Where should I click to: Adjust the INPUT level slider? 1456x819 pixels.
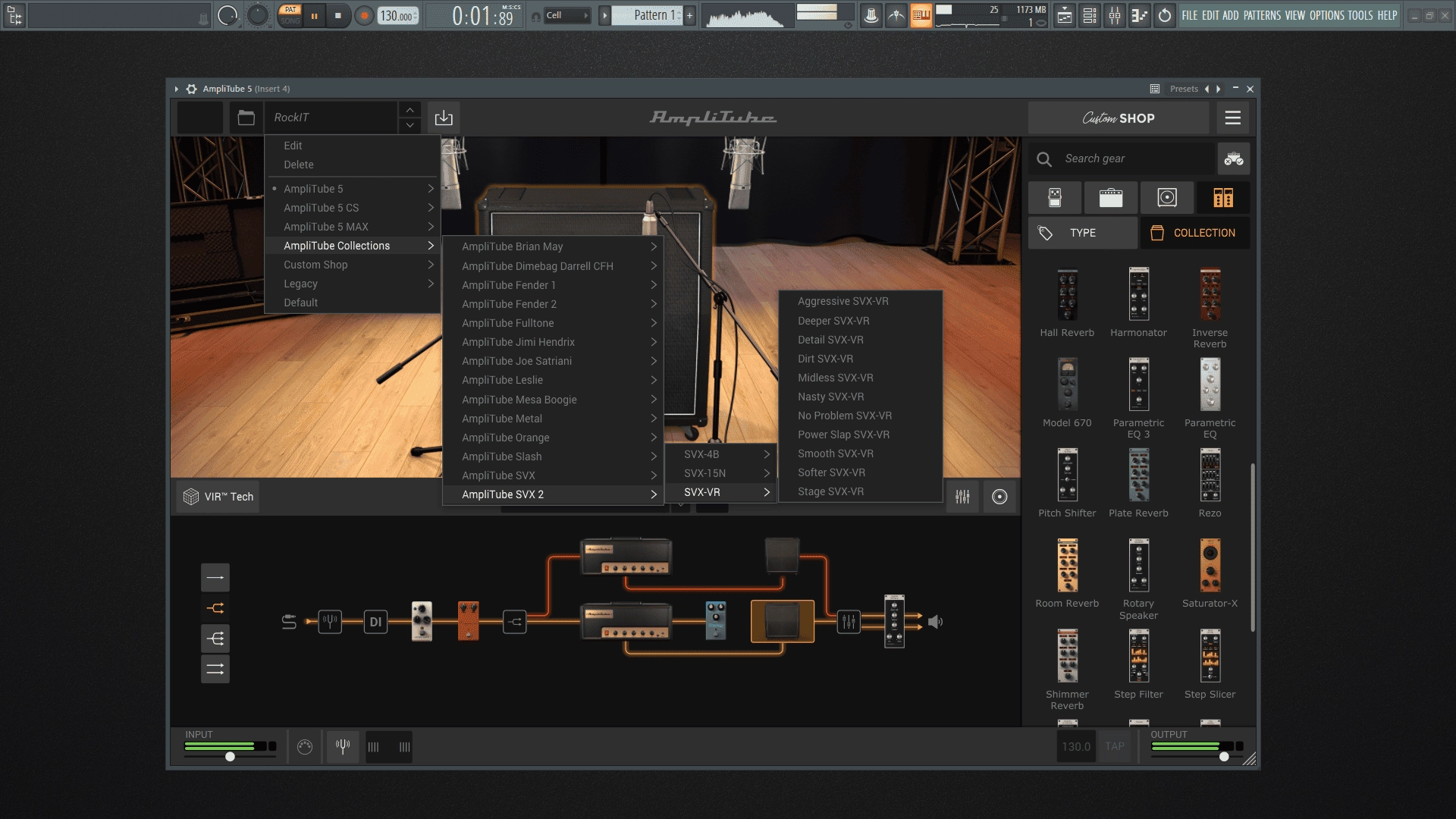[230, 756]
